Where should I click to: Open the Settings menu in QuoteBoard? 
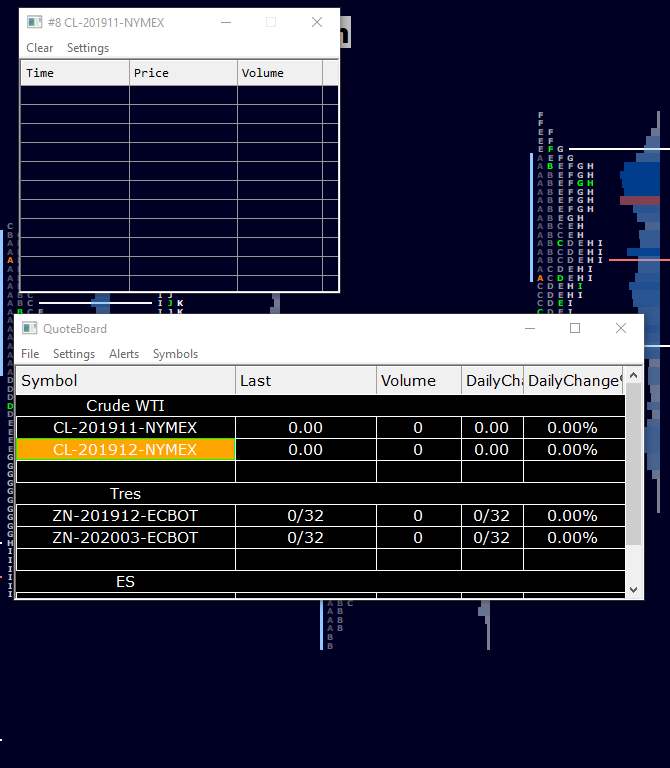74,354
